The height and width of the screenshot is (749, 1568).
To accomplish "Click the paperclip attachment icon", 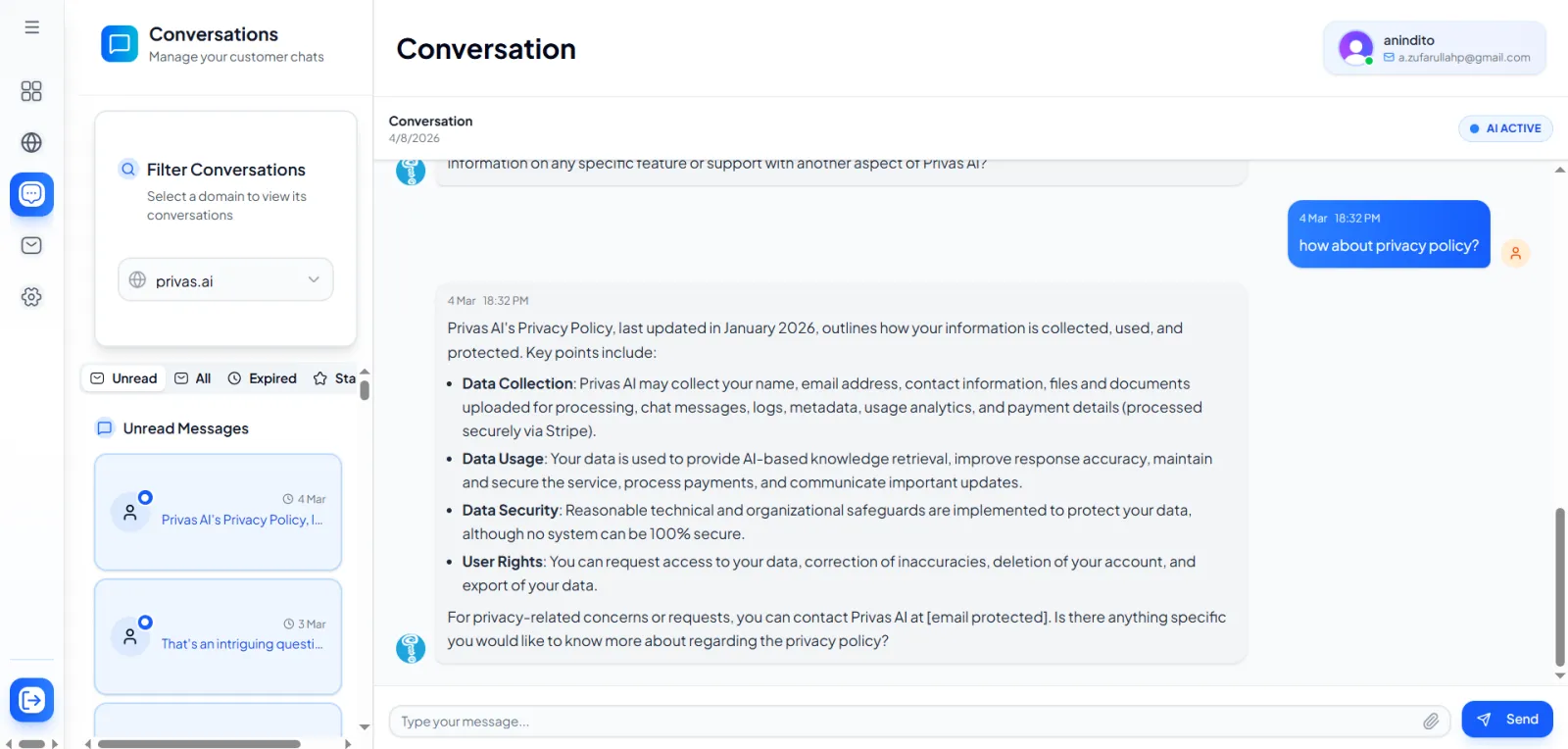I will click(1431, 722).
